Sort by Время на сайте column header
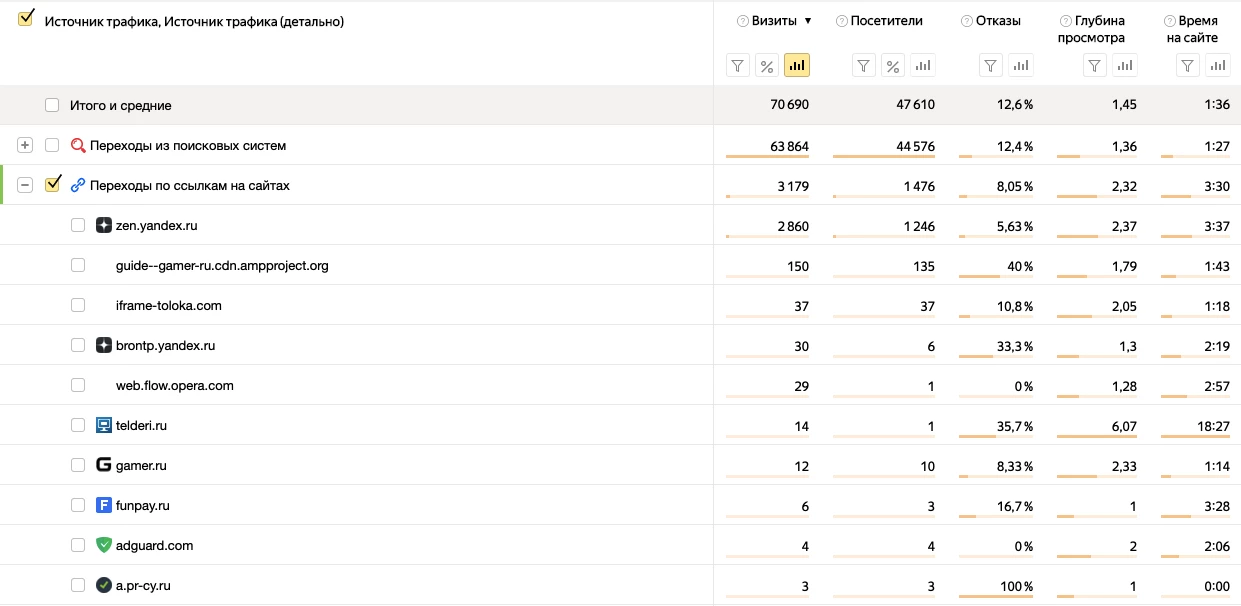Screen dimensions: 1241x606 tap(1198, 29)
